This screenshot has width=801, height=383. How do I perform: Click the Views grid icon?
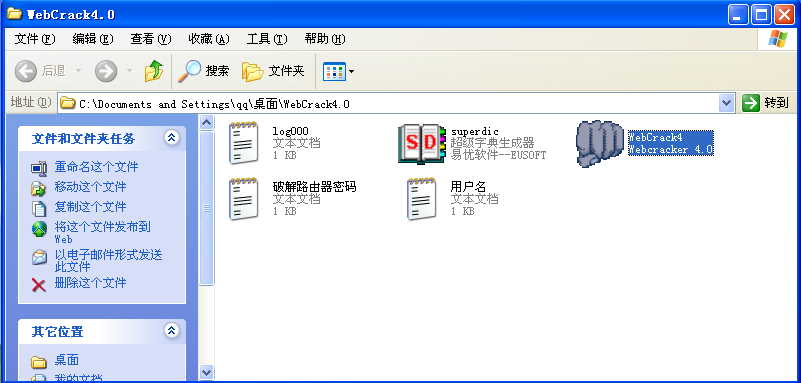coord(334,71)
